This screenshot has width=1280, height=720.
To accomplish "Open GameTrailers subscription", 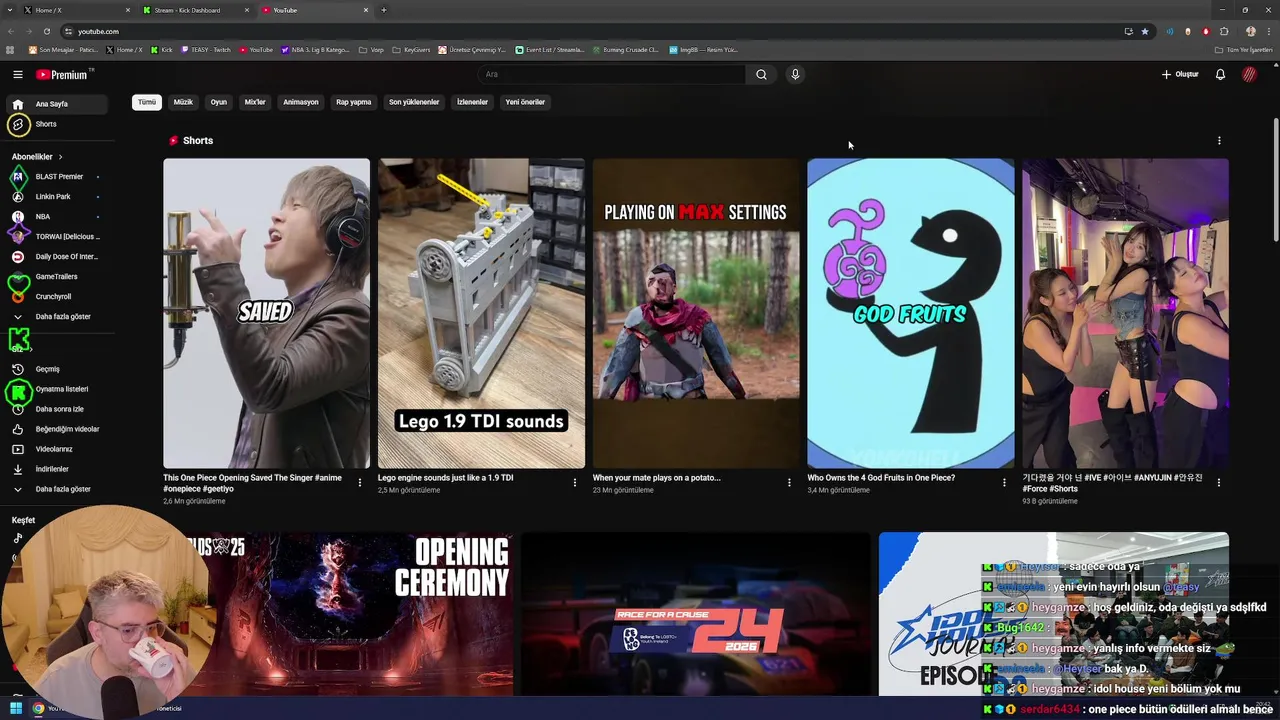I will point(57,276).
